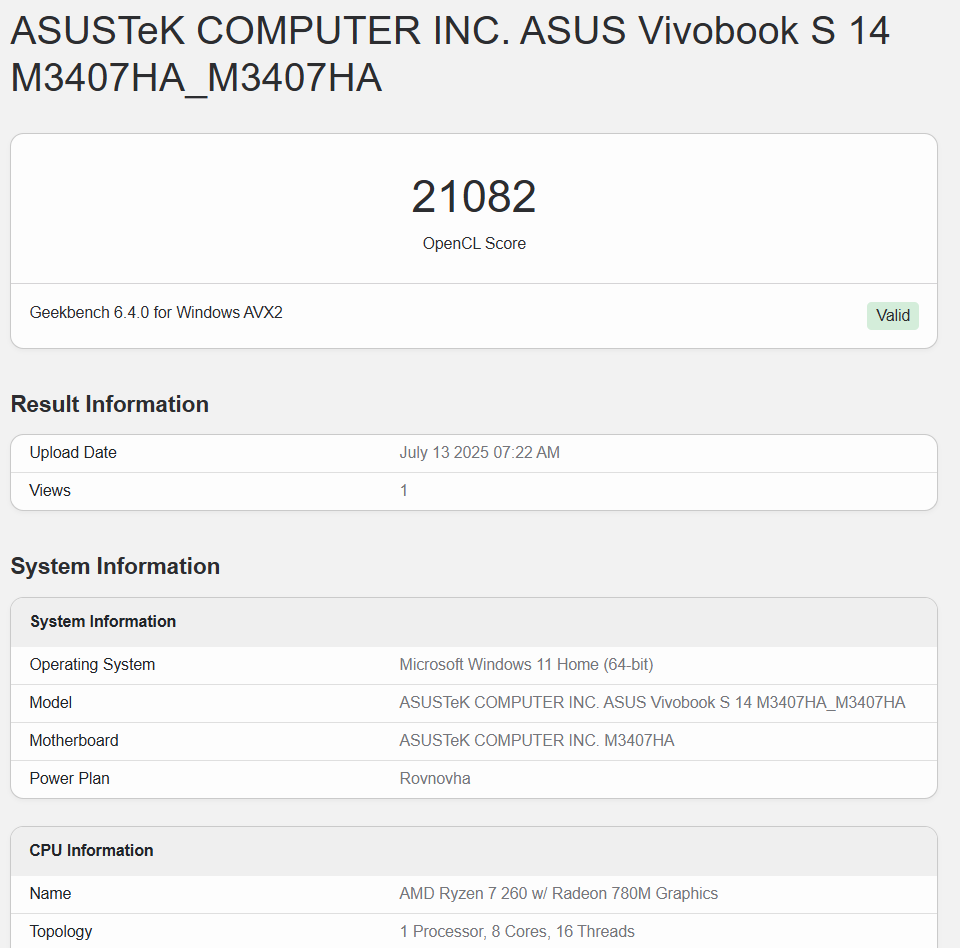Click the System Information section header

tap(115, 566)
